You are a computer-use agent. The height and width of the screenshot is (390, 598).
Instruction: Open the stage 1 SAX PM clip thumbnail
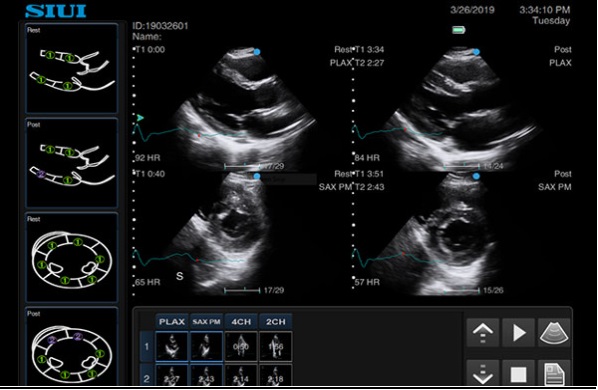(206, 347)
